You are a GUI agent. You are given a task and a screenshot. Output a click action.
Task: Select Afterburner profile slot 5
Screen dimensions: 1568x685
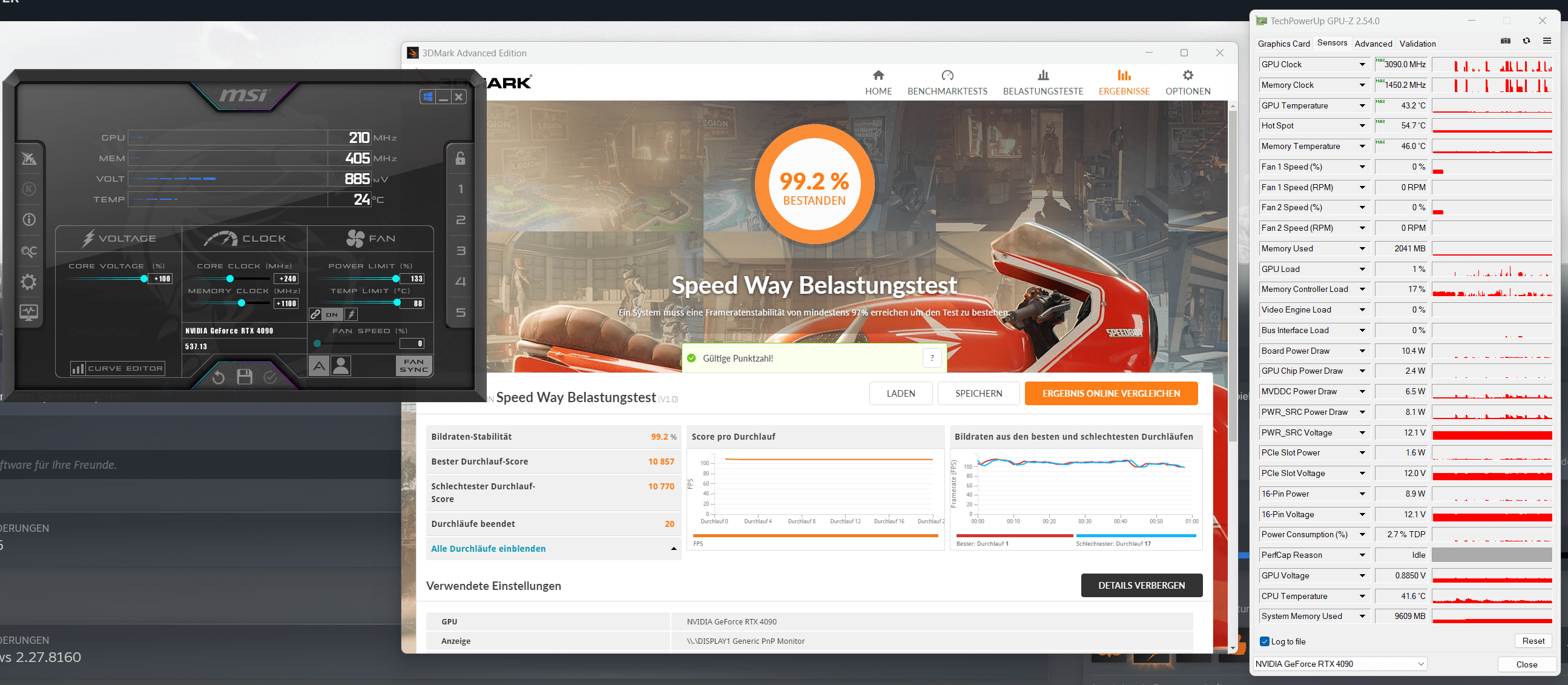pos(460,313)
